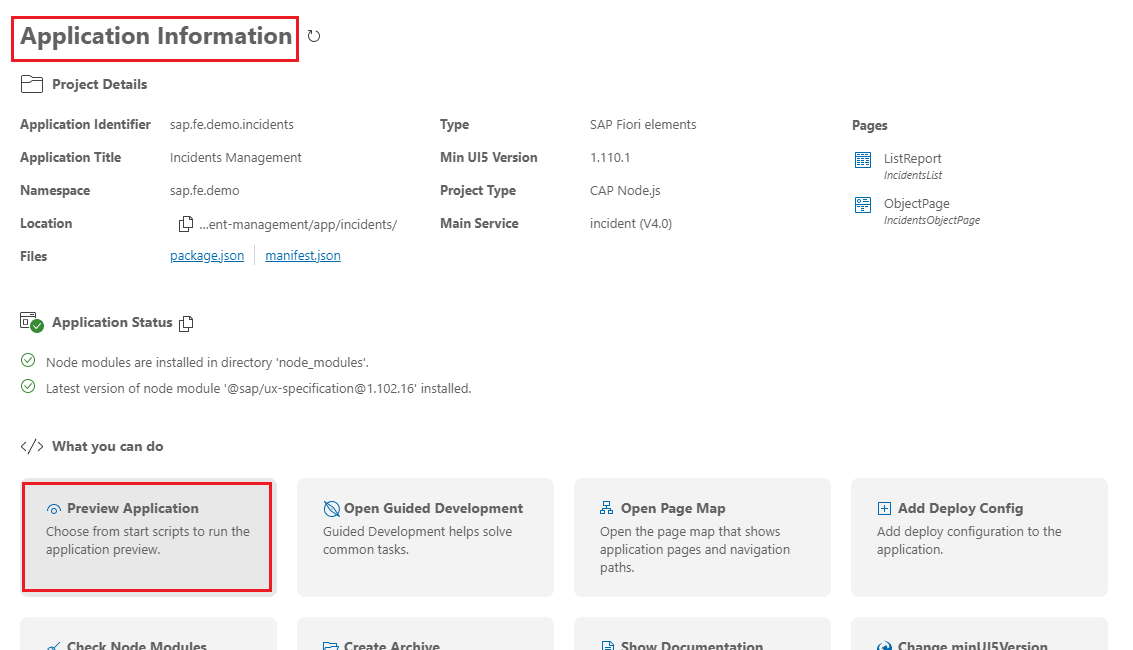Image resolution: width=1133 pixels, height=650 pixels.
Task: Click the sap.fe.demo namespace value
Action: click(204, 191)
